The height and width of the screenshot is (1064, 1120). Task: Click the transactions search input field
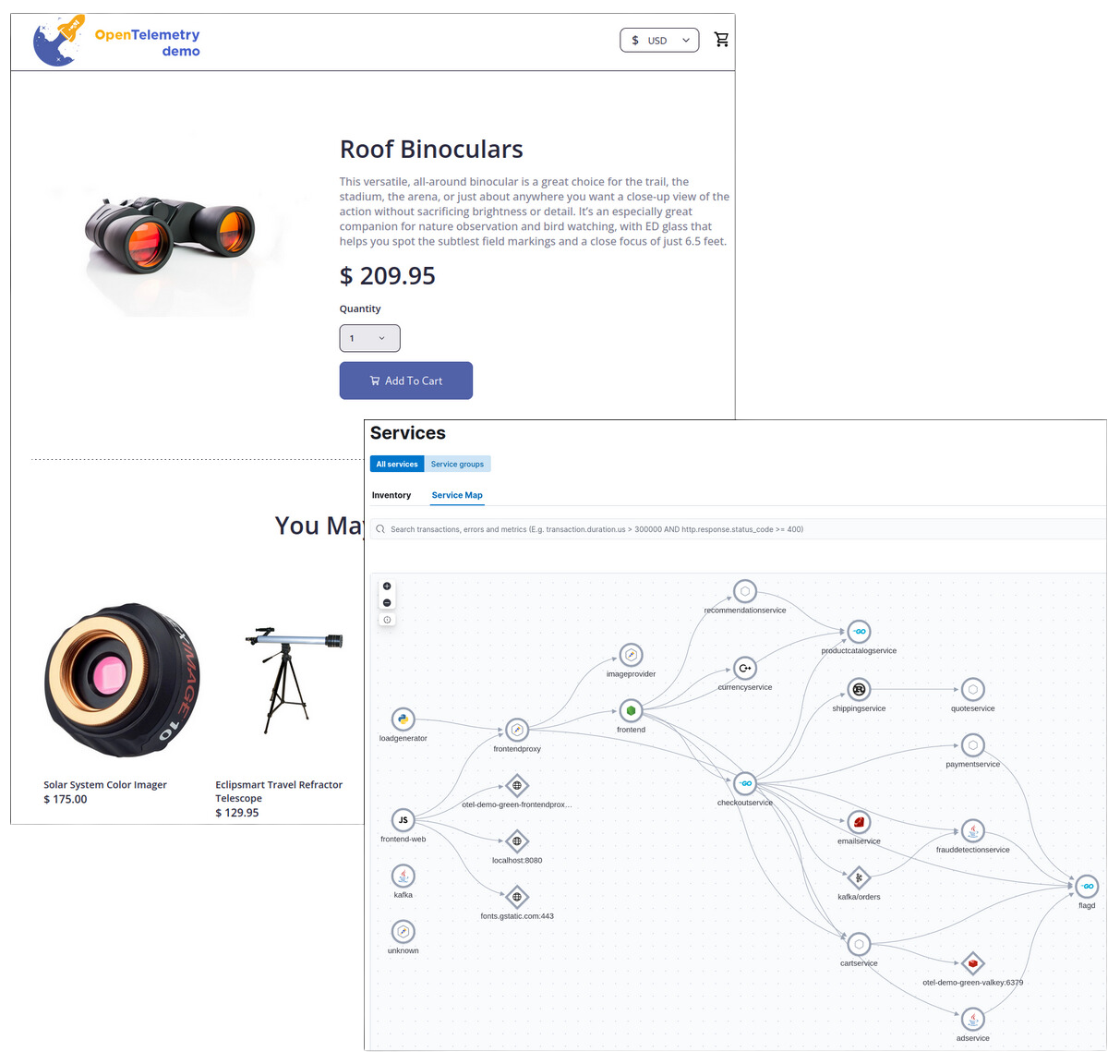[x=739, y=529]
